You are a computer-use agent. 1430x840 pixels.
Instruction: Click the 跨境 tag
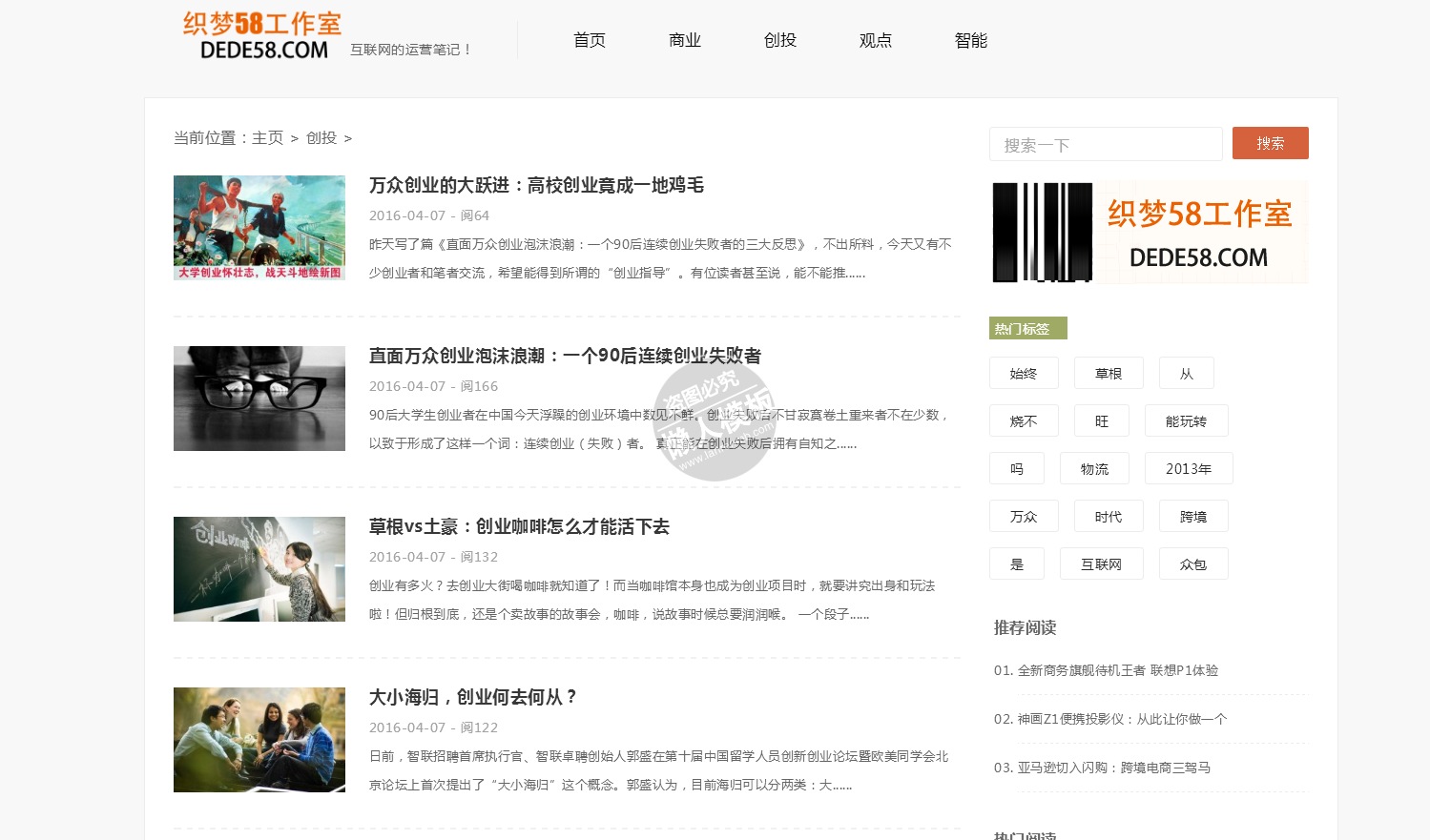(x=1193, y=517)
